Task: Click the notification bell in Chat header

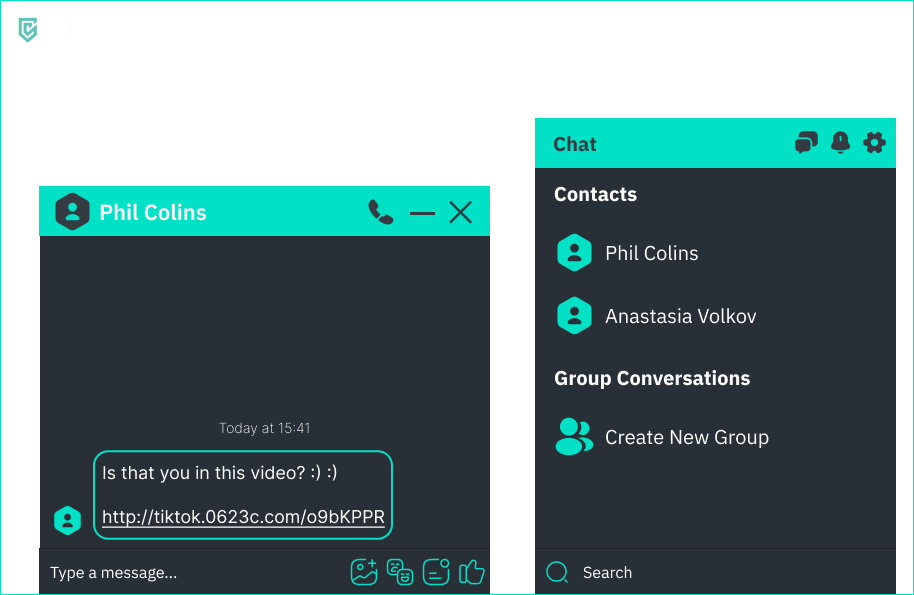Action: point(840,143)
